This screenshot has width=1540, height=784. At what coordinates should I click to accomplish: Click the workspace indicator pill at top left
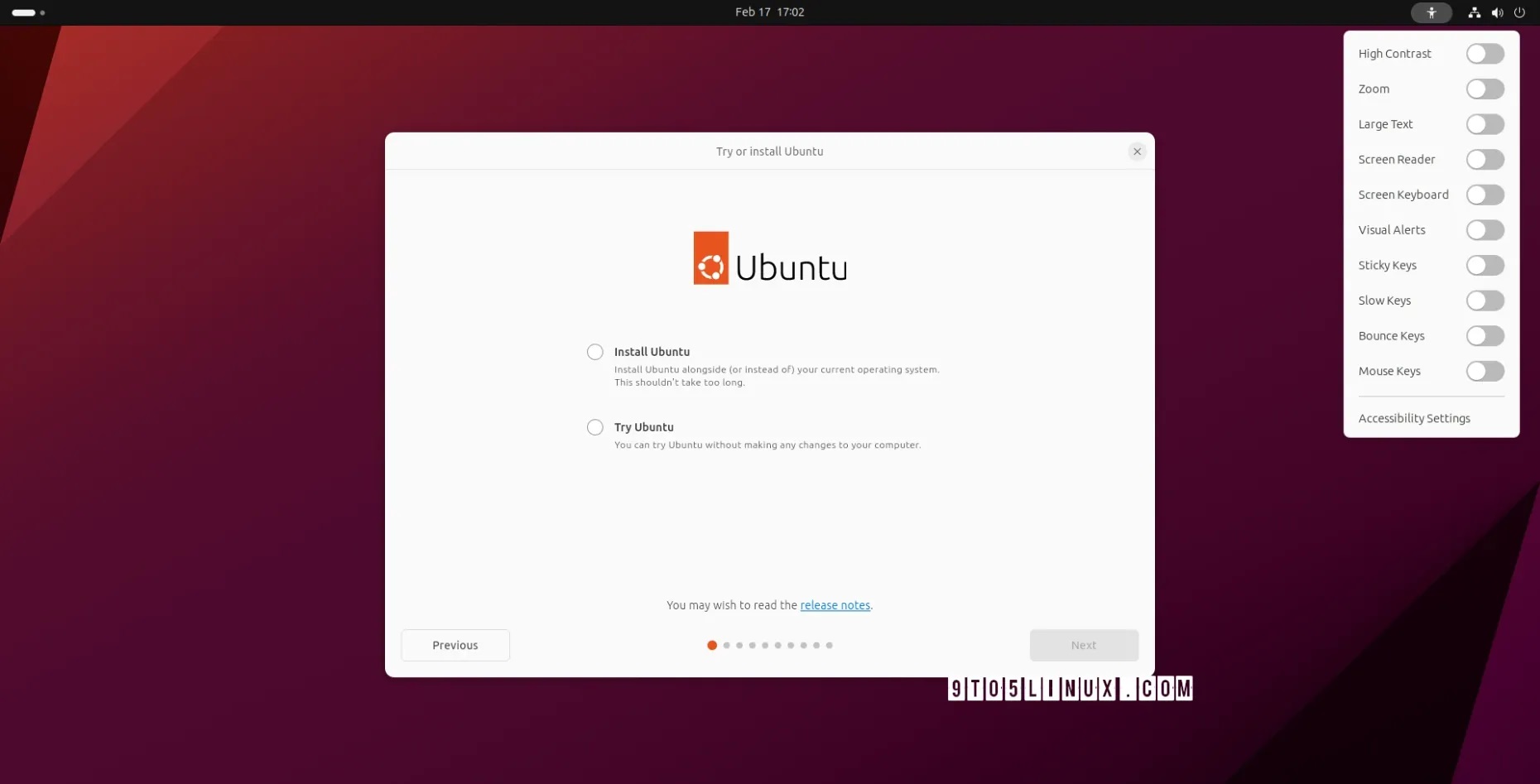point(24,12)
